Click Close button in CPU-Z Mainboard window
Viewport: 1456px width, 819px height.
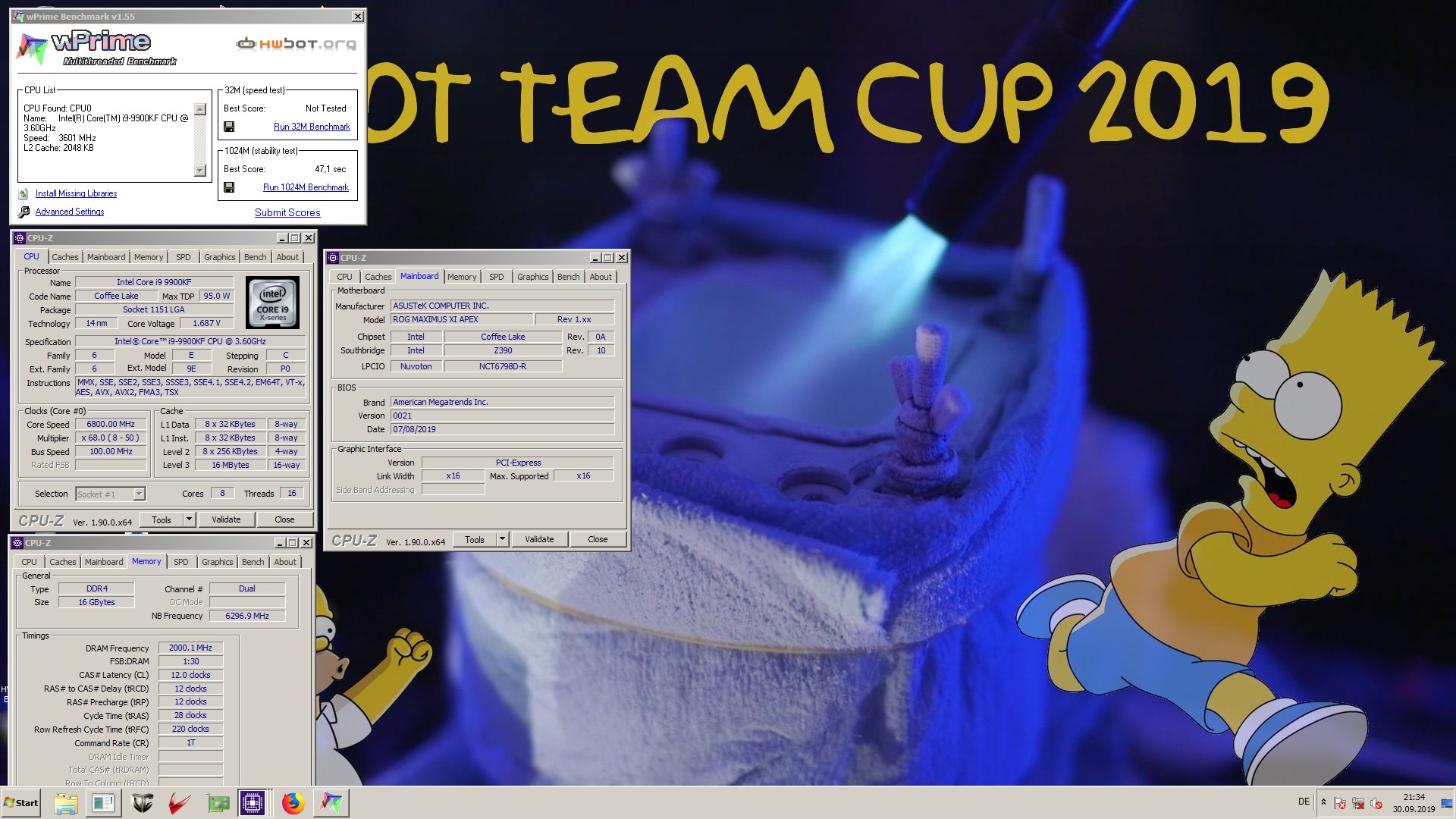(598, 539)
